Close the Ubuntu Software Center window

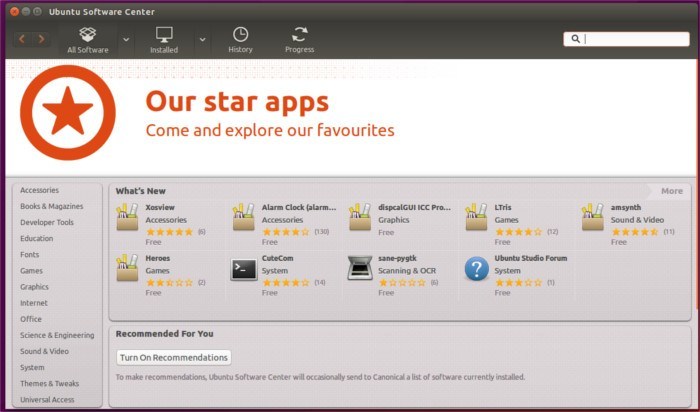tap(14, 12)
